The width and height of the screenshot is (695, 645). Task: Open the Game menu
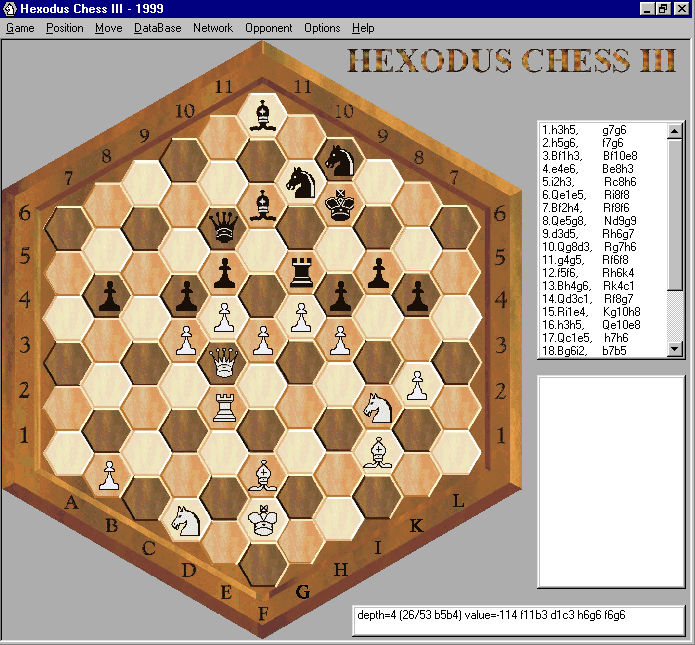pos(20,28)
